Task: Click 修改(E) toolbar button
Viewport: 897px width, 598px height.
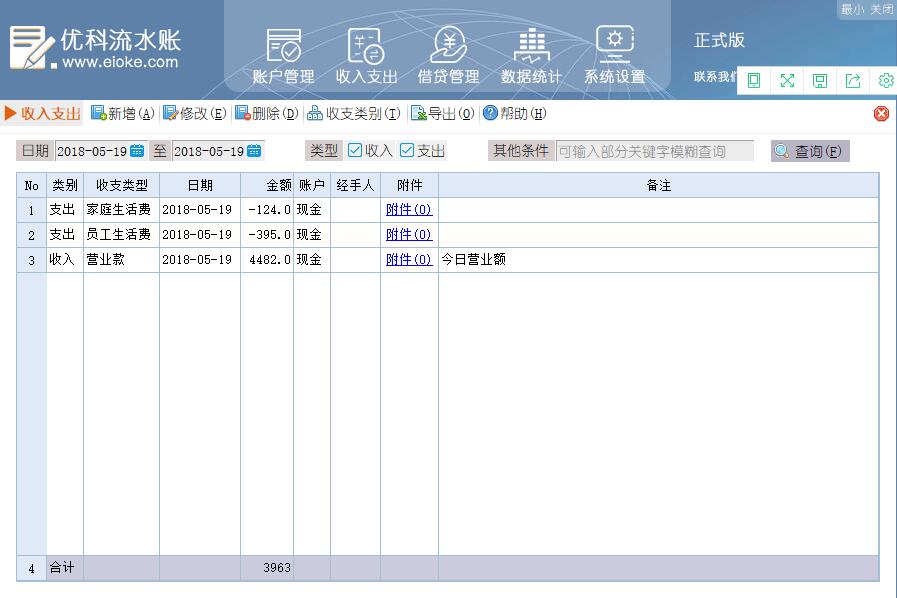Action: 195,113
